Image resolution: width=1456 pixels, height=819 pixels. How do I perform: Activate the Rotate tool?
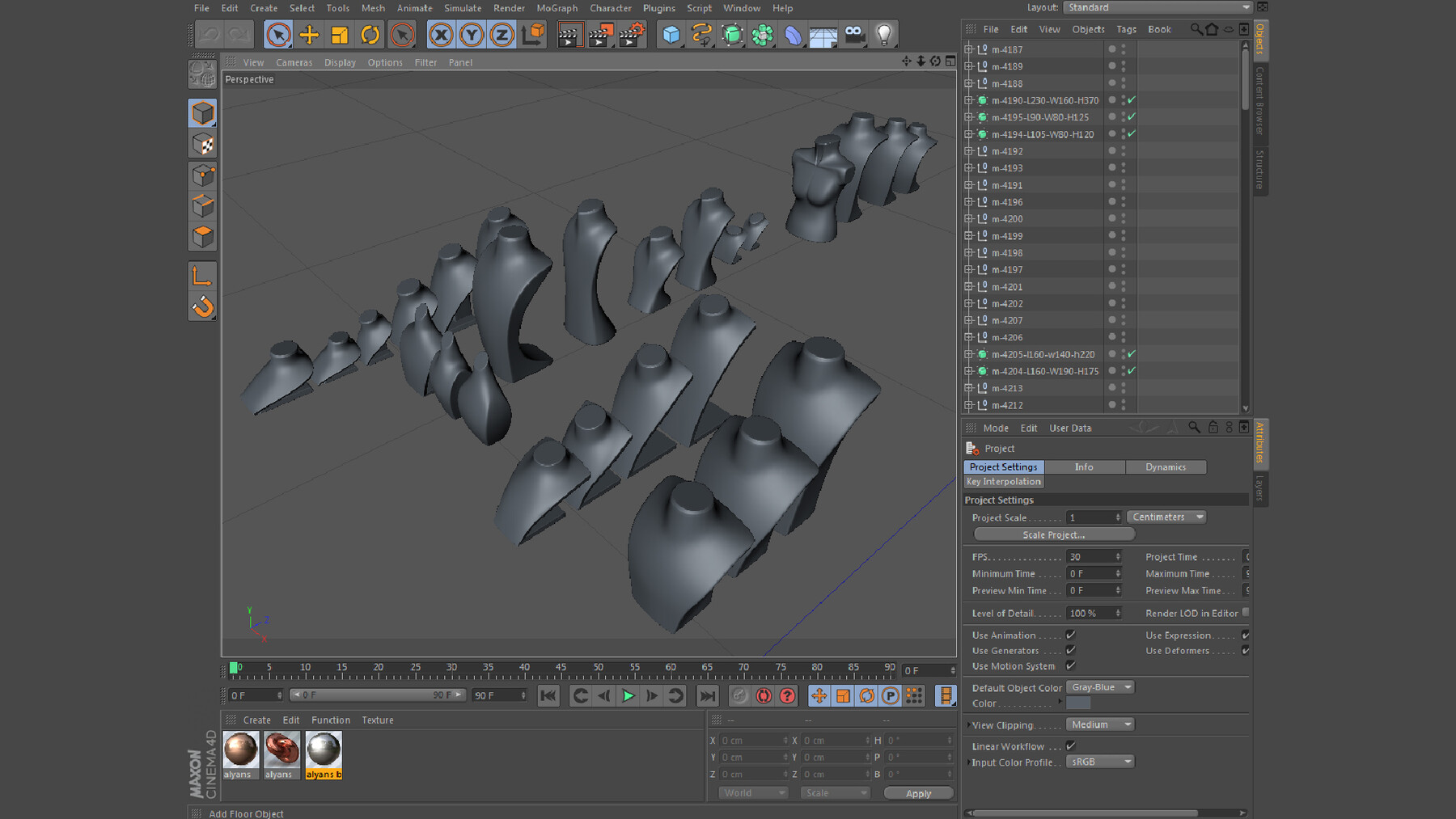pos(370,34)
